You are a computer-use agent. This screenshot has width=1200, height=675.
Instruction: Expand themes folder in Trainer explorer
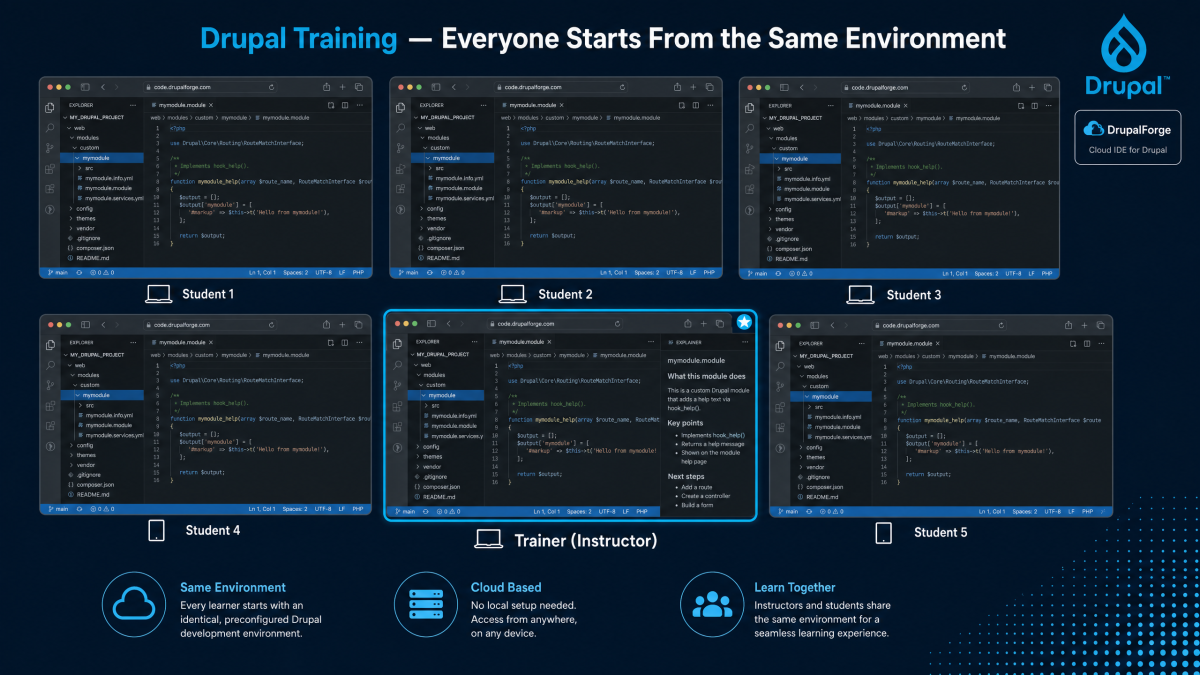pos(431,456)
